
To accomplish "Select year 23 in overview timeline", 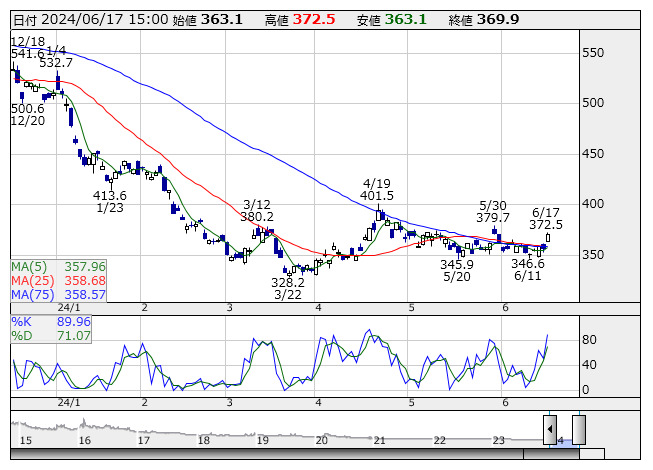I will (x=499, y=440).
